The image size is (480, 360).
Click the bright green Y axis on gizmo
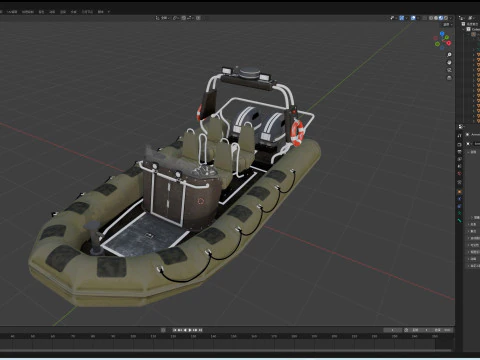point(447,37)
